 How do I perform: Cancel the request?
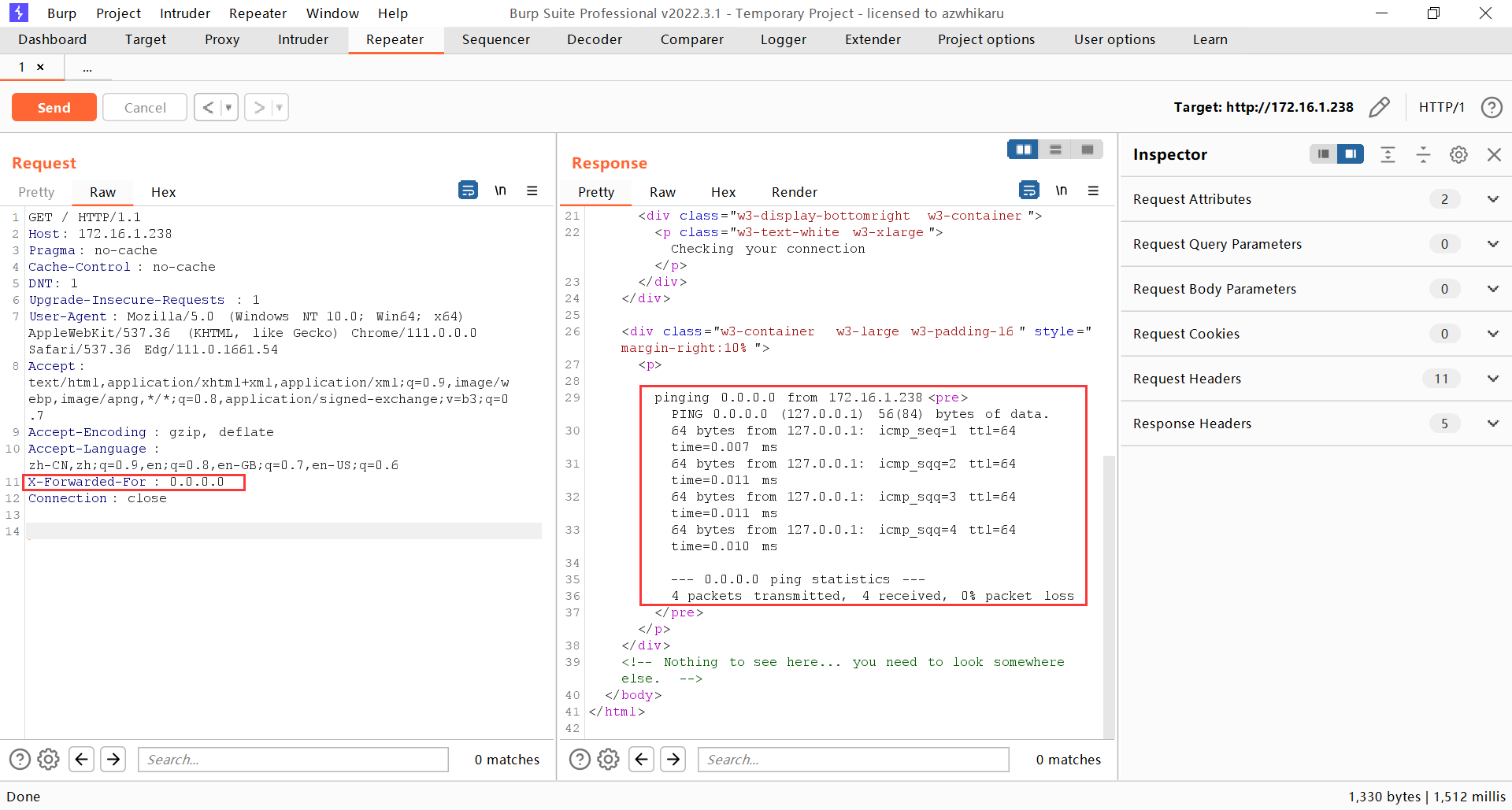click(145, 107)
